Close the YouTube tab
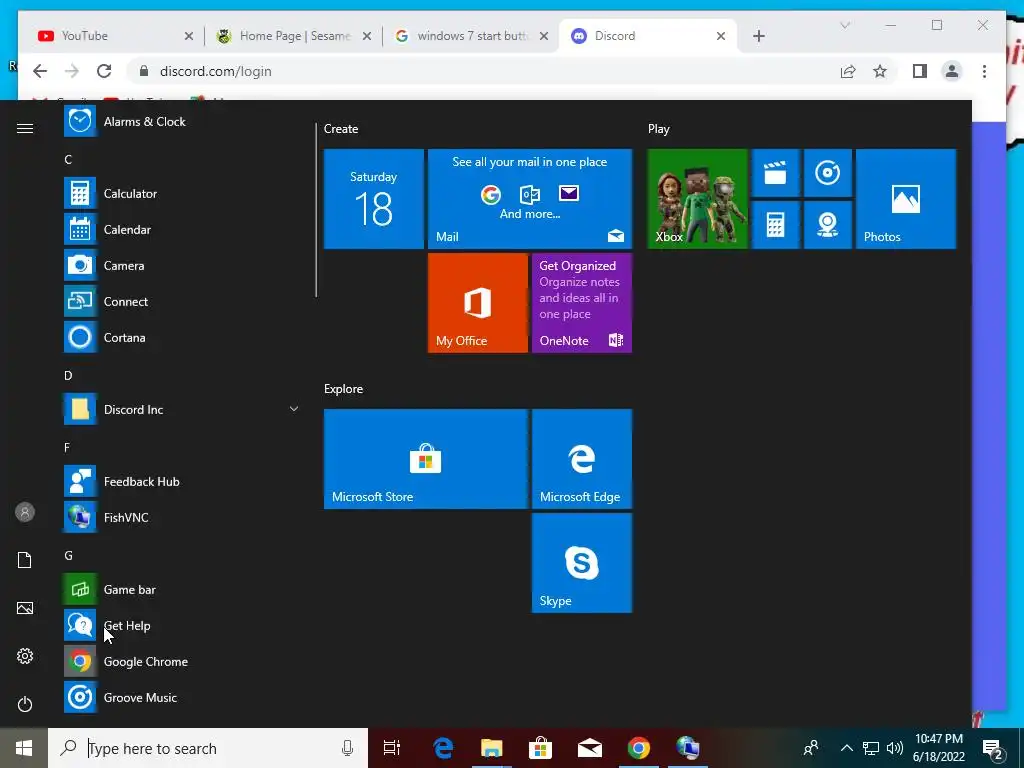Screen dimensions: 1024x768 click(x=189, y=36)
